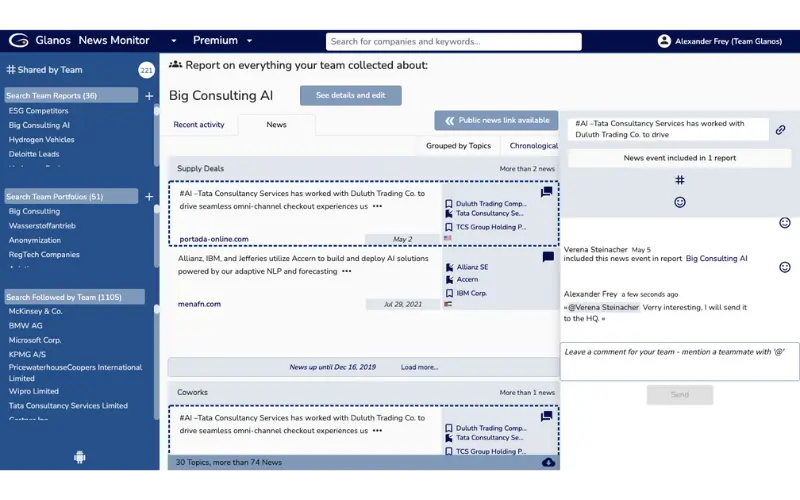The image size is (800, 500).
Task: Add a new team portfolio with plus icon
Action: pos(149,196)
